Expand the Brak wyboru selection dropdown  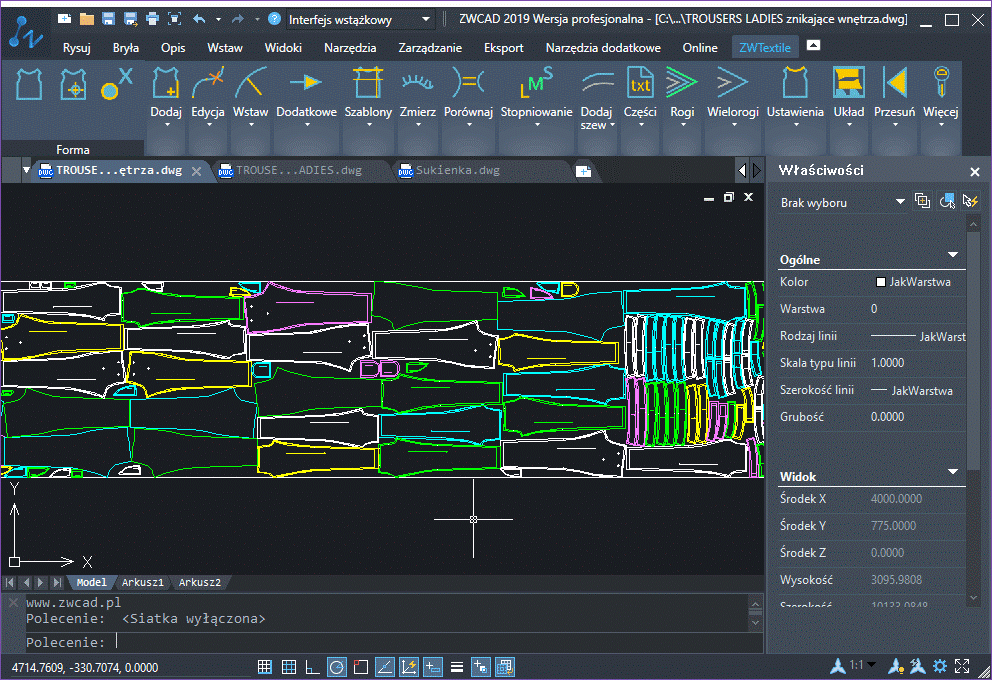(x=900, y=202)
